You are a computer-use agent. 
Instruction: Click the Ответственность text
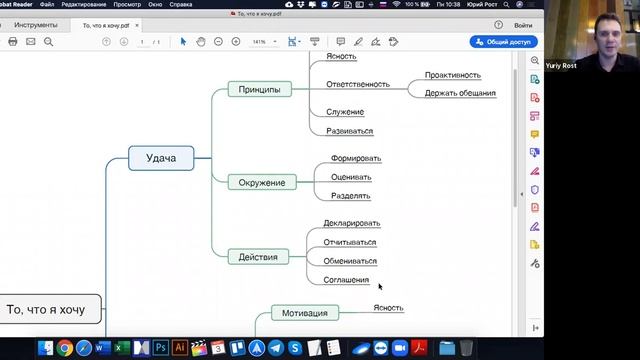358,84
